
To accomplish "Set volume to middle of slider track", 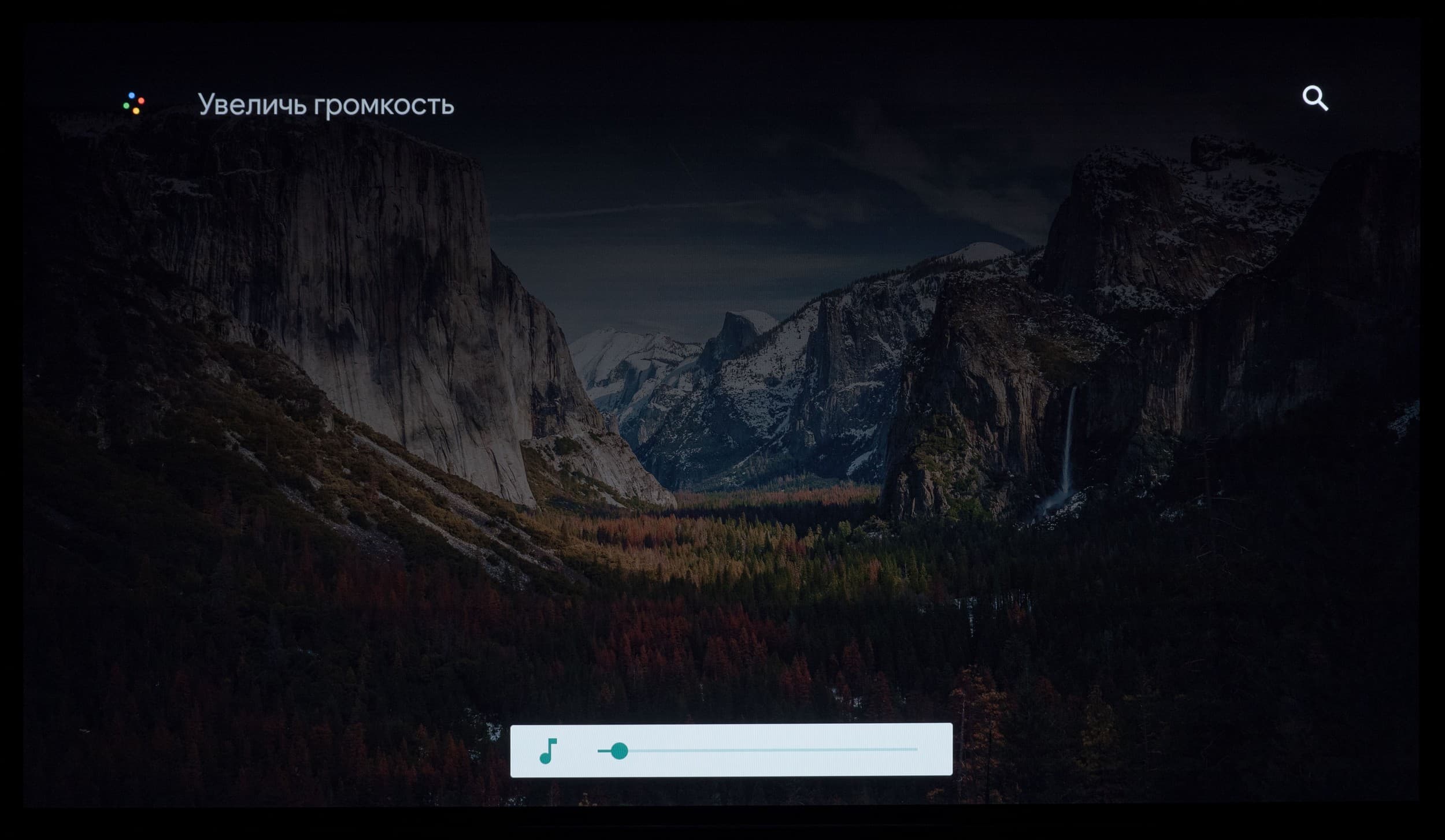I will point(758,749).
